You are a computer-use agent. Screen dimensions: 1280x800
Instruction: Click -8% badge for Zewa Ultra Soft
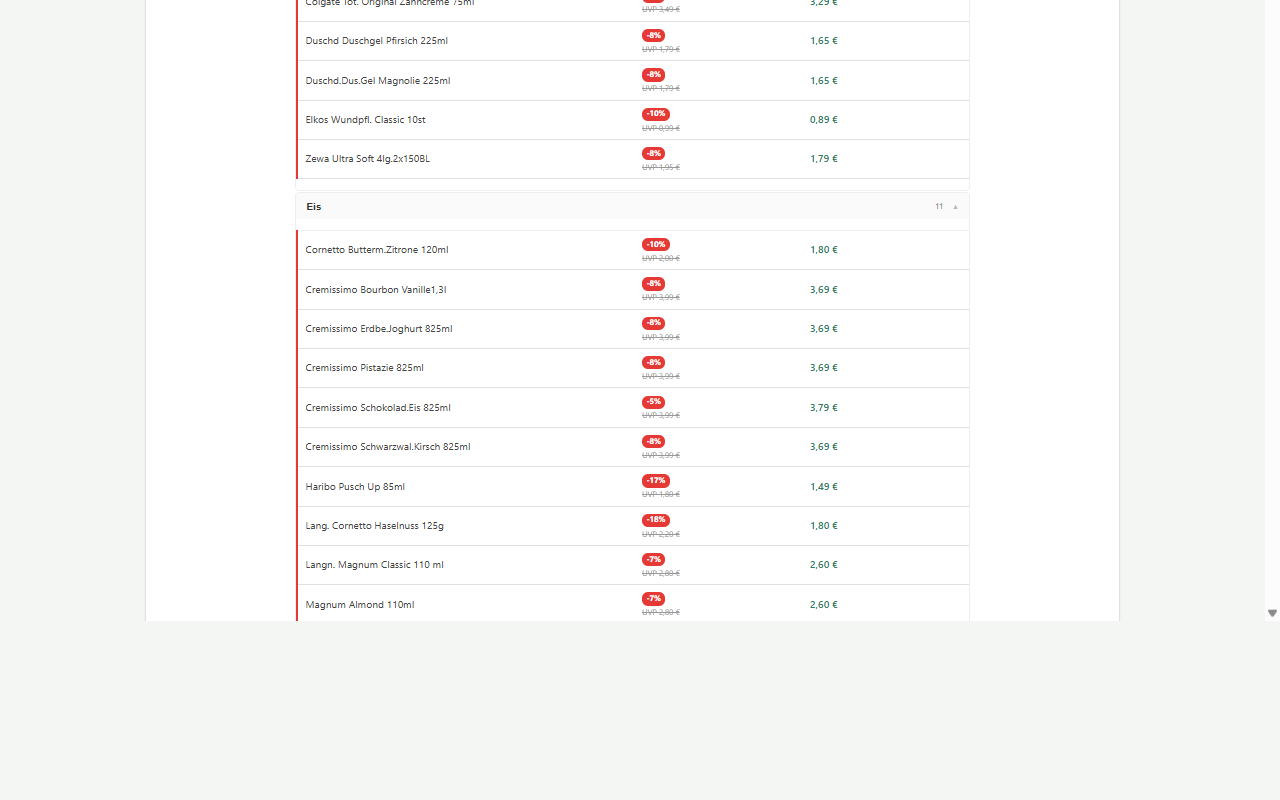pos(653,153)
